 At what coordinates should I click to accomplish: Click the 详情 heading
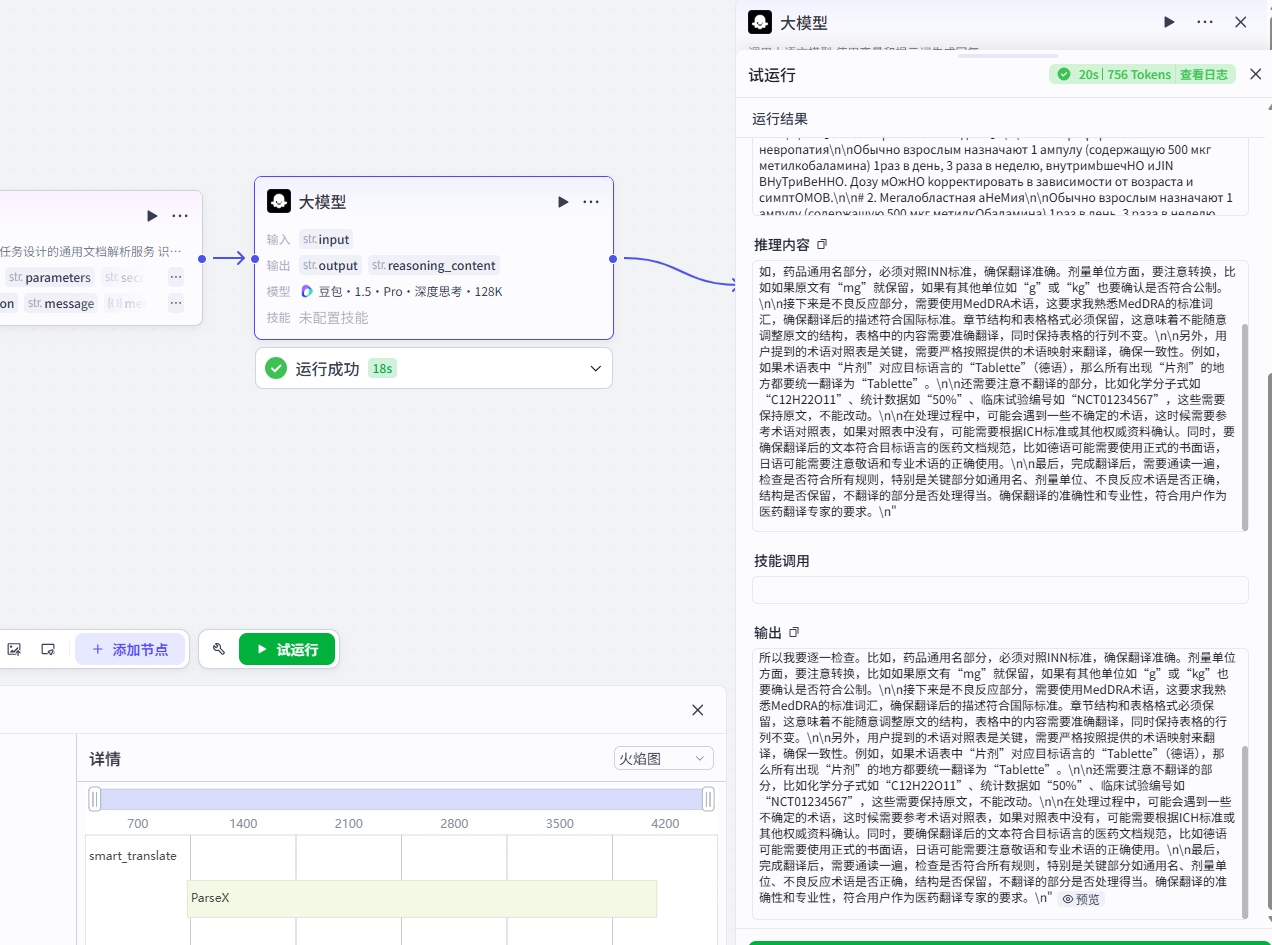pos(105,759)
